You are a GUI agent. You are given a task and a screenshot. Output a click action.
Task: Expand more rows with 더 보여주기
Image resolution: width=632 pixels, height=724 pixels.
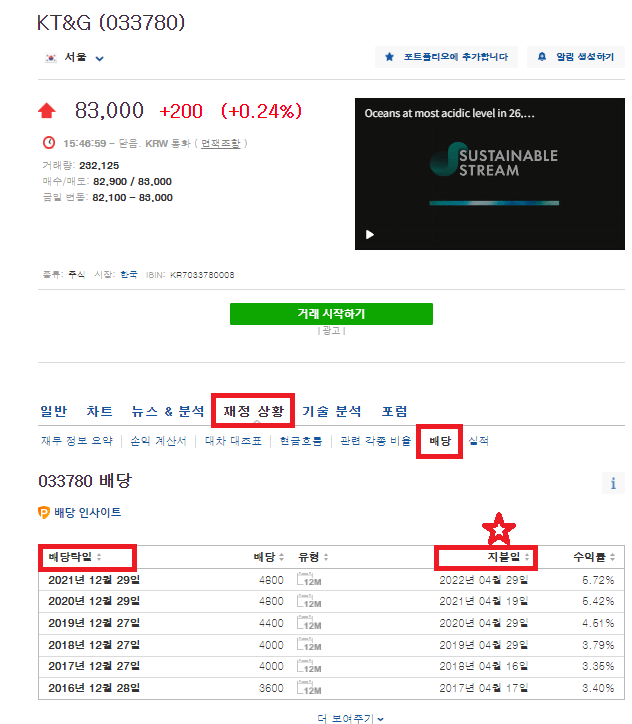point(350,718)
